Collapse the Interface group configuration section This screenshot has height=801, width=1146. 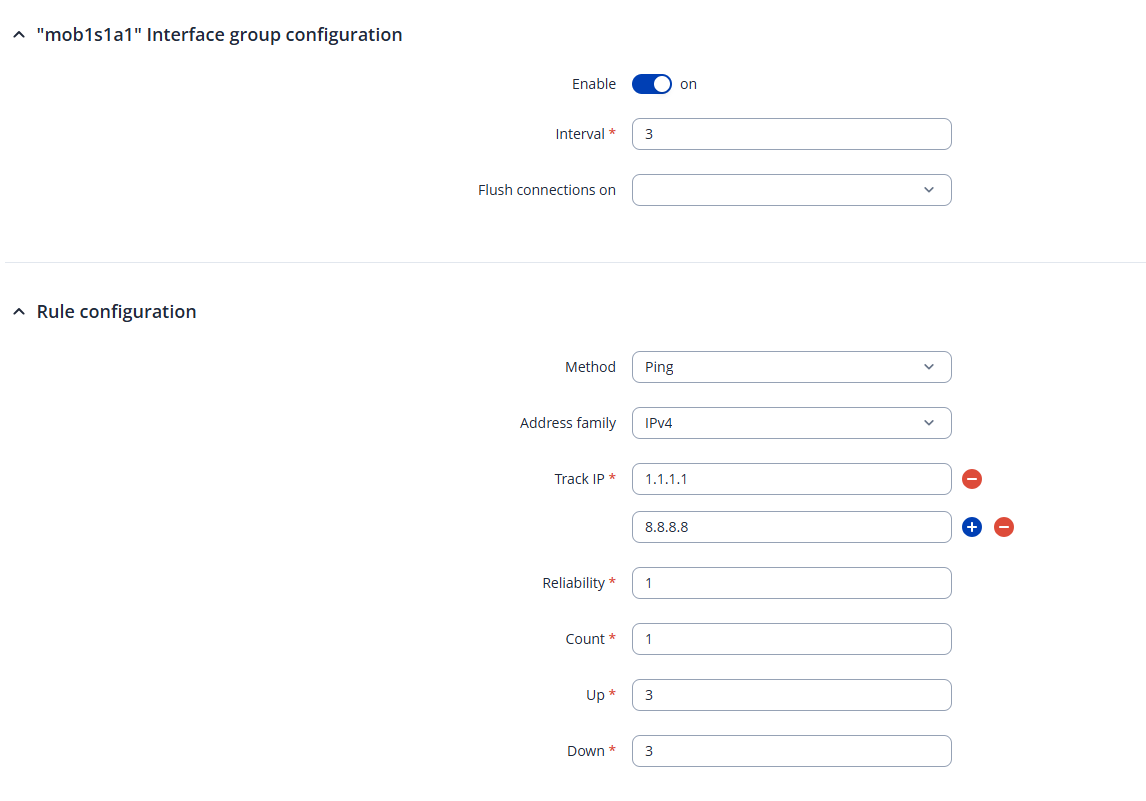click(18, 35)
